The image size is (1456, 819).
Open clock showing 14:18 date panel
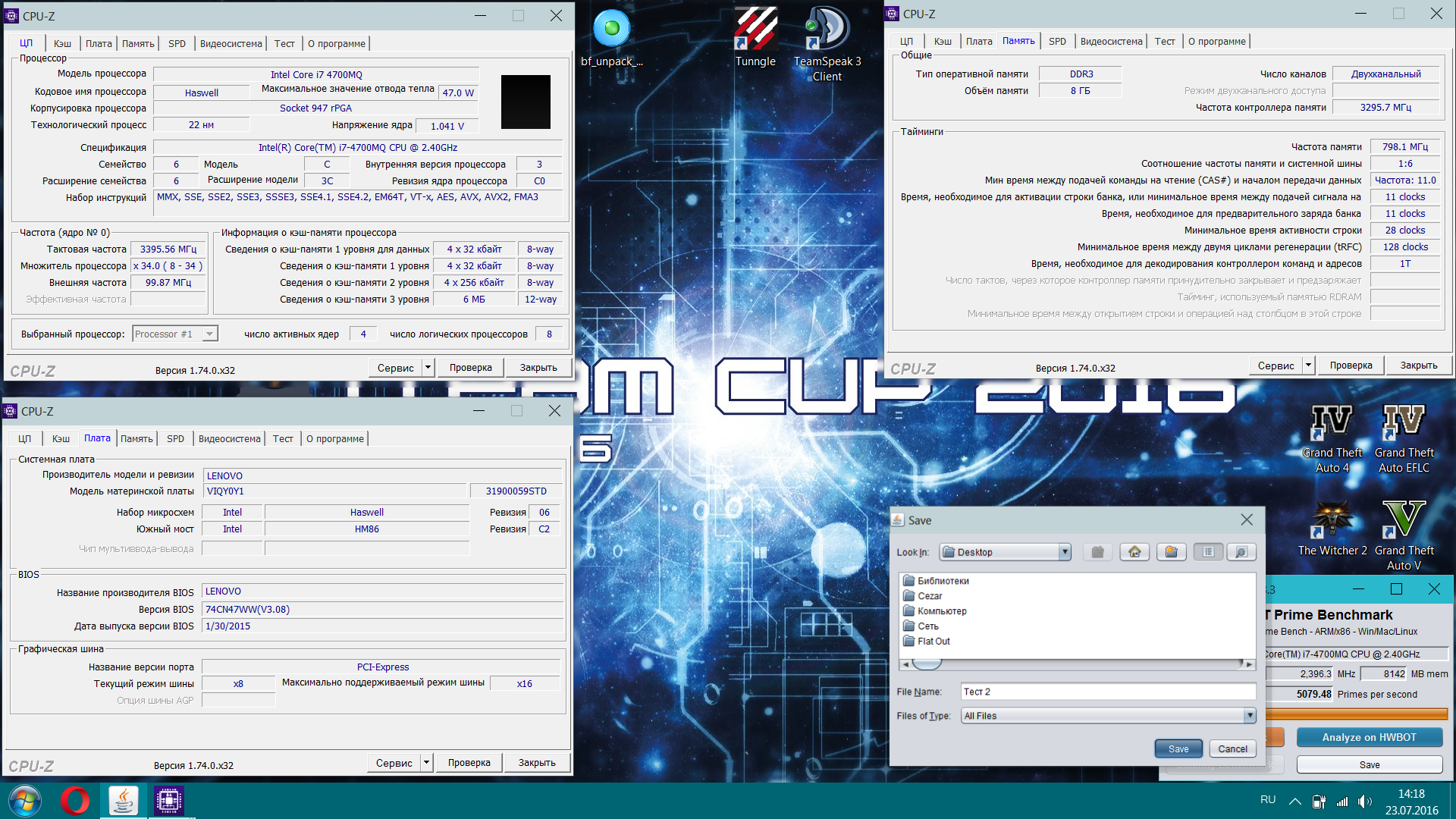[1411, 802]
